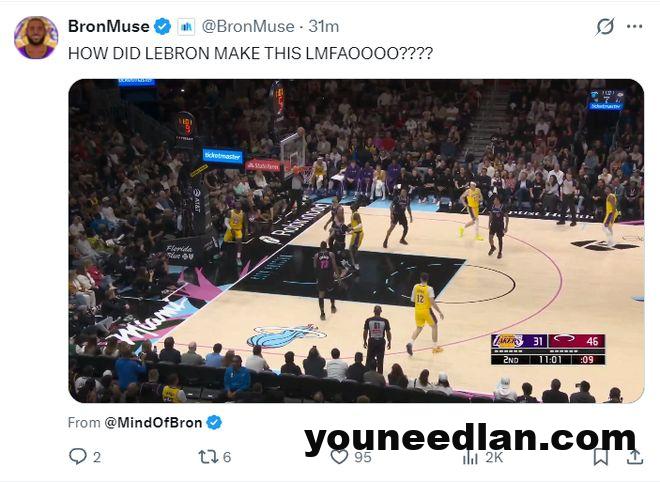Open the @BronMuse handle link
Viewport: 660px width, 482px height.
pyautogui.click(x=248, y=27)
